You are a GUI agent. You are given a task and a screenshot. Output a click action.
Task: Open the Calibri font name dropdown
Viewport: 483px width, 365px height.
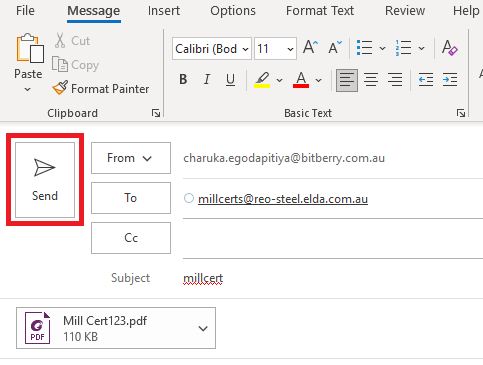click(x=212, y=49)
